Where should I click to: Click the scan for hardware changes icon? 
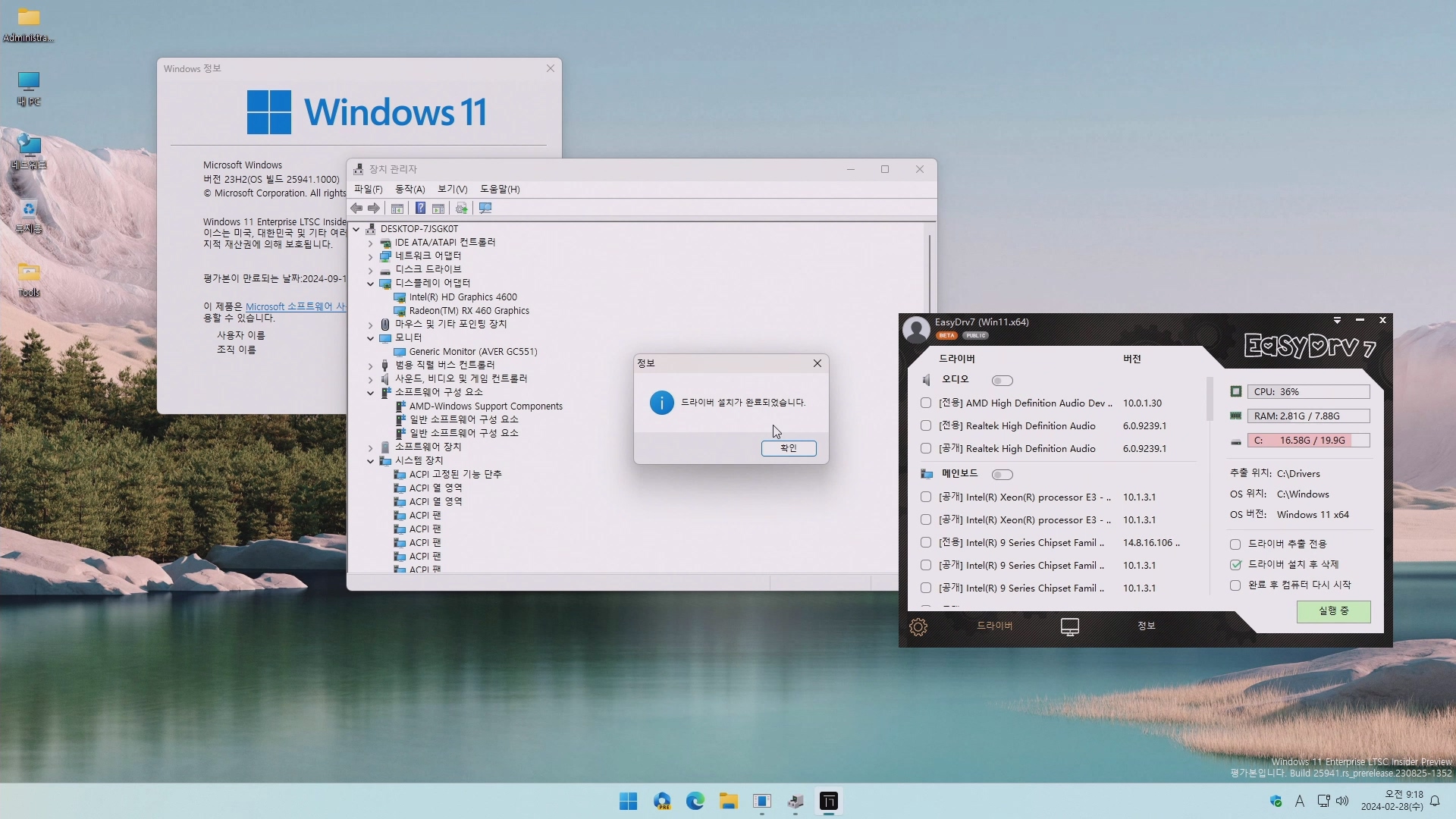coord(485,208)
